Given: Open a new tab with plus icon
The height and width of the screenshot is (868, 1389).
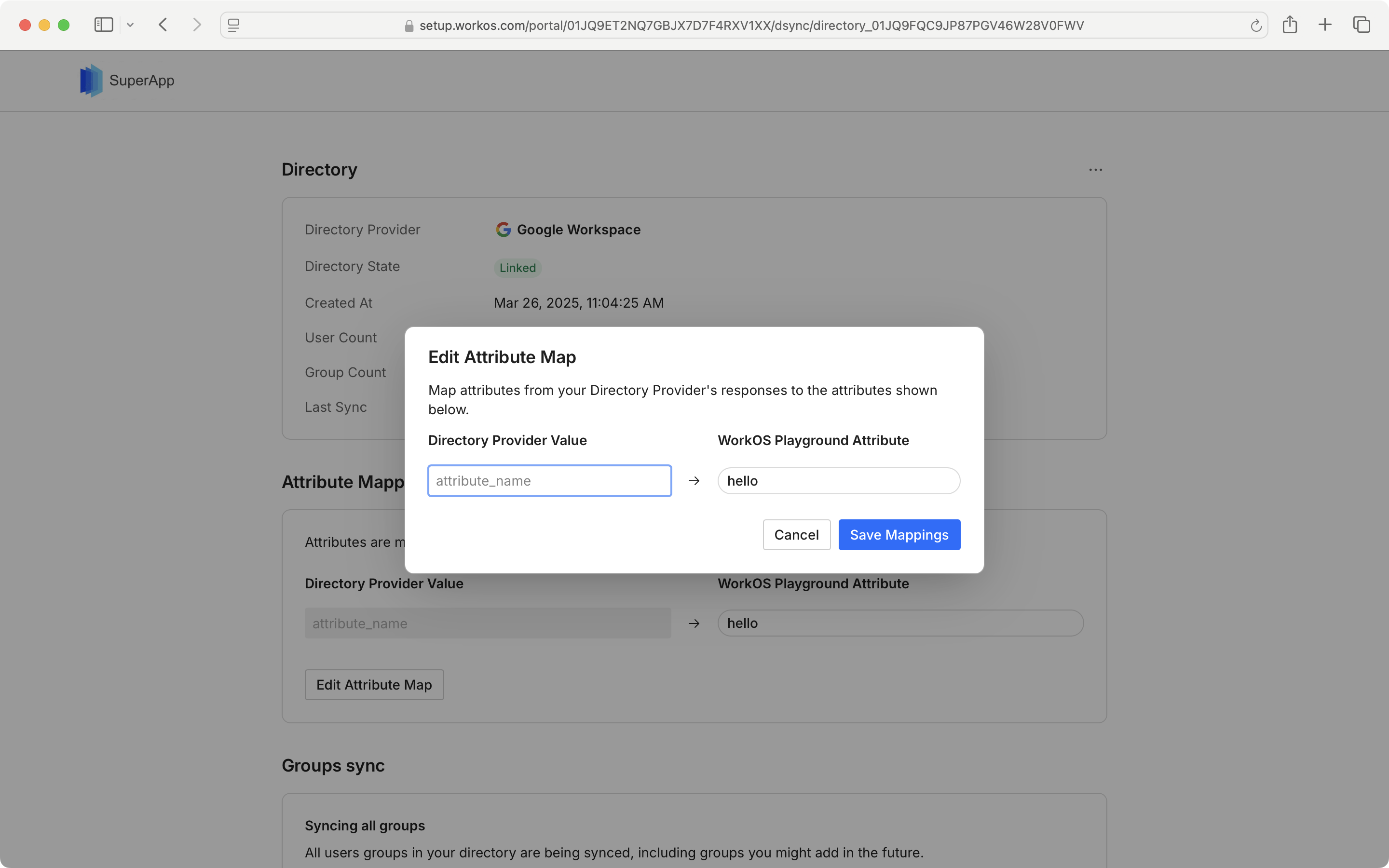Looking at the screenshot, I should pos(1325,25).
